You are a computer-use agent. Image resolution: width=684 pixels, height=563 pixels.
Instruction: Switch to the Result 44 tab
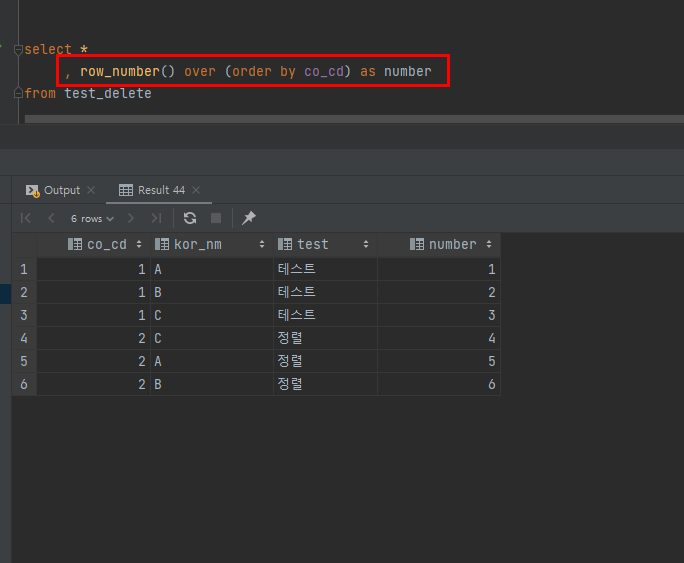pyautogui.click(x=161, y=190)
